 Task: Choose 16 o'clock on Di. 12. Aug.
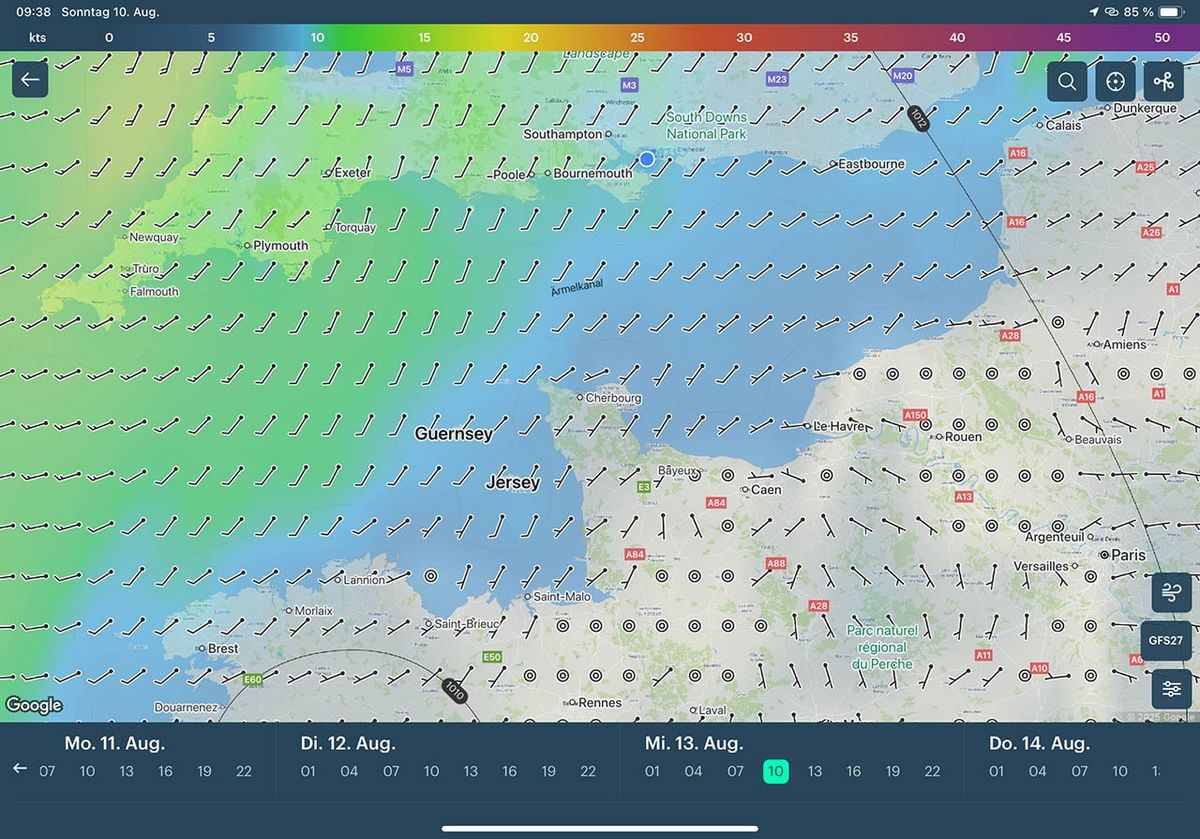[x=509, y=771]
